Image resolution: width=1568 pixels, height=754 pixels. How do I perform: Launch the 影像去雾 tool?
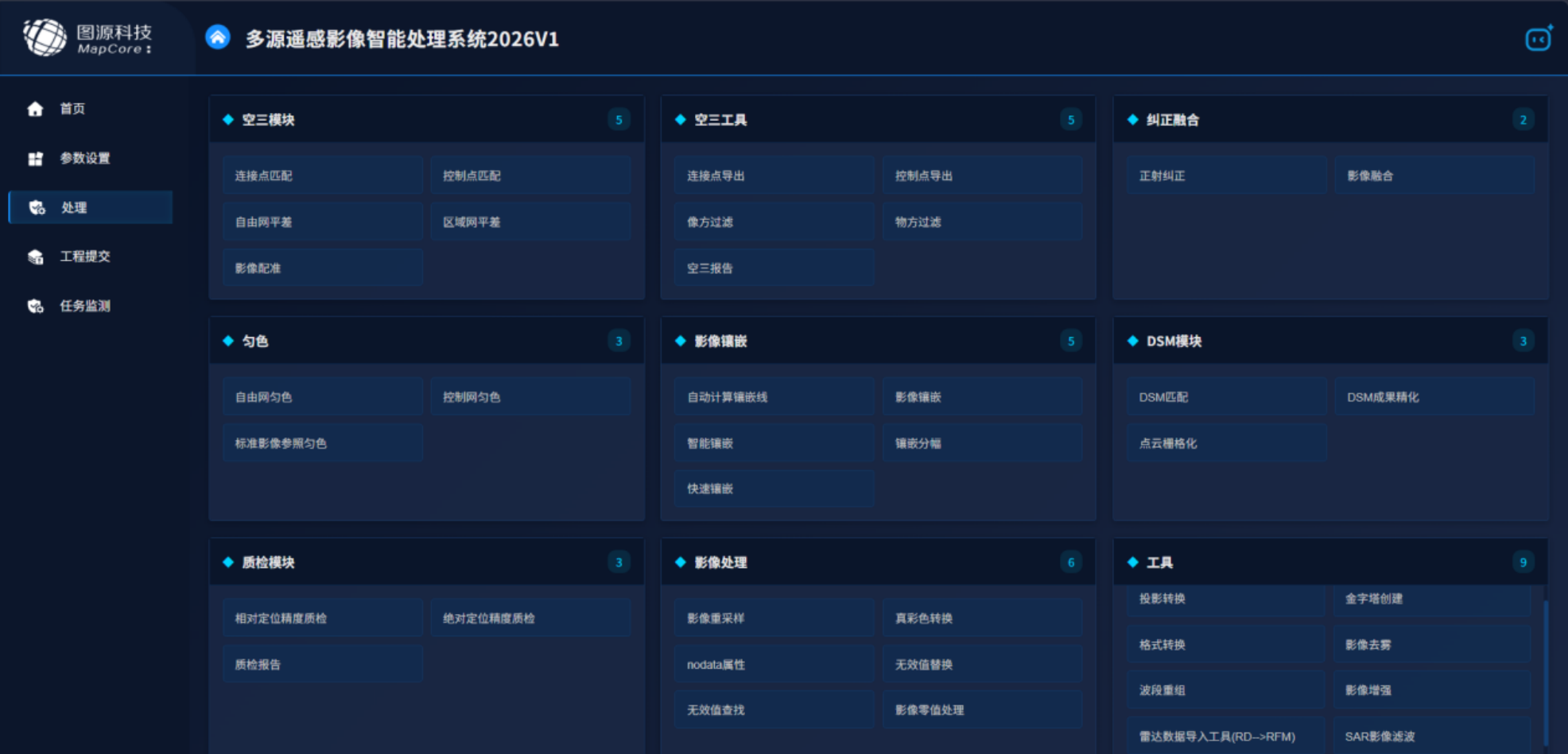(1433, 645)
